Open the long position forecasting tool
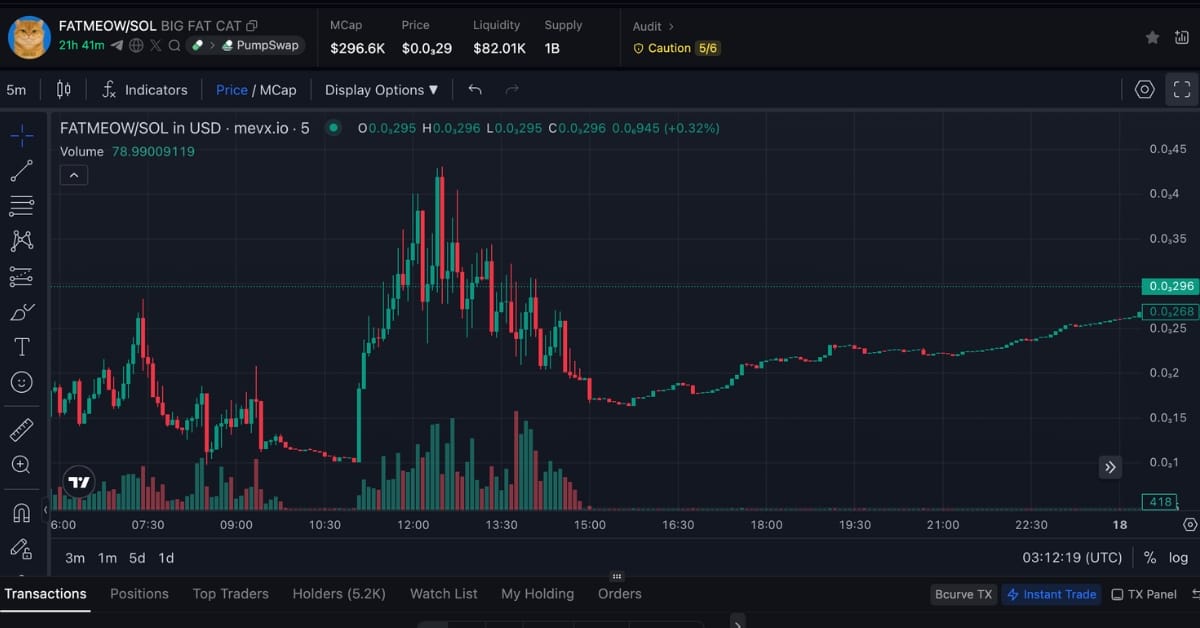The width and height of the screenshot is (1200, 628). [x=21, y=276]
